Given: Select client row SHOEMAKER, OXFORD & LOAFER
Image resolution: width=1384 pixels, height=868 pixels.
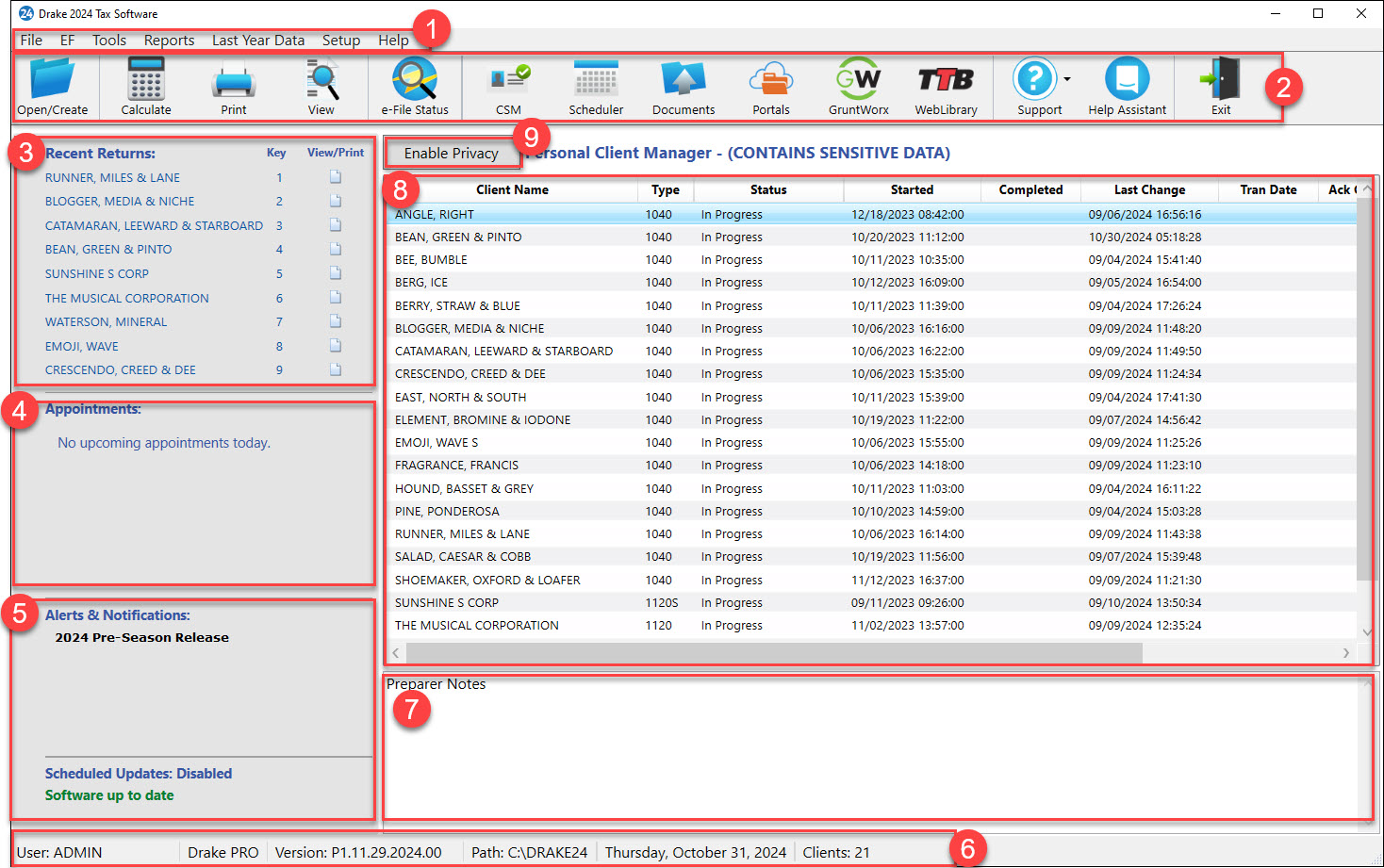Looking at the screenshot, I should point(872,580).
